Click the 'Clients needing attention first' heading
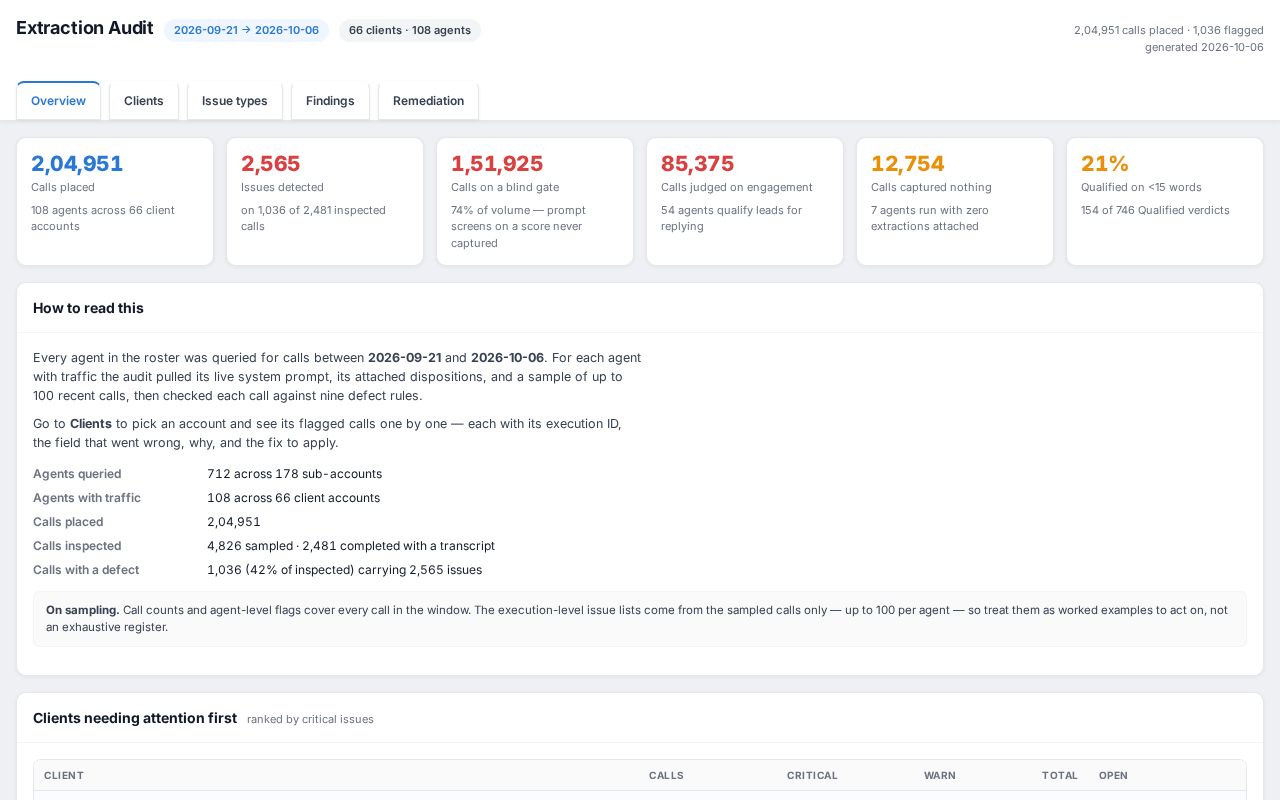 tap(135, 718)
